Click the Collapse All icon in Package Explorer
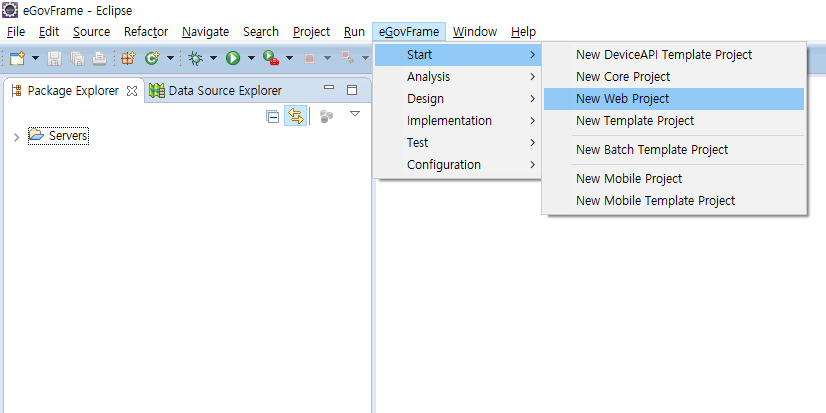Viewport: 826px width, 413px height. pyautogui.click(x=273, y=116)
